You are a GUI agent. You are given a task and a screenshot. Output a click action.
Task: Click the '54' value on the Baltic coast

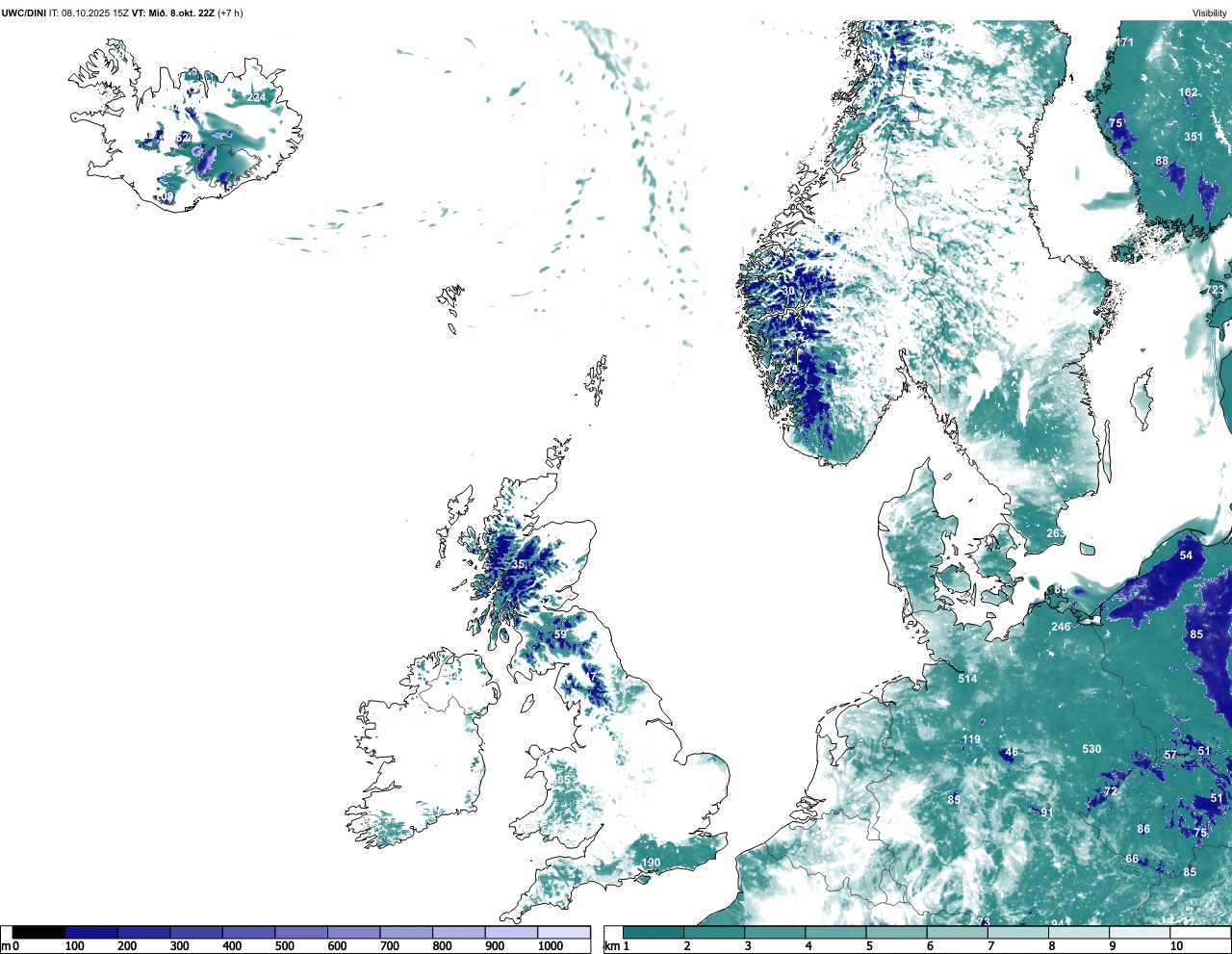point(1186,555)
